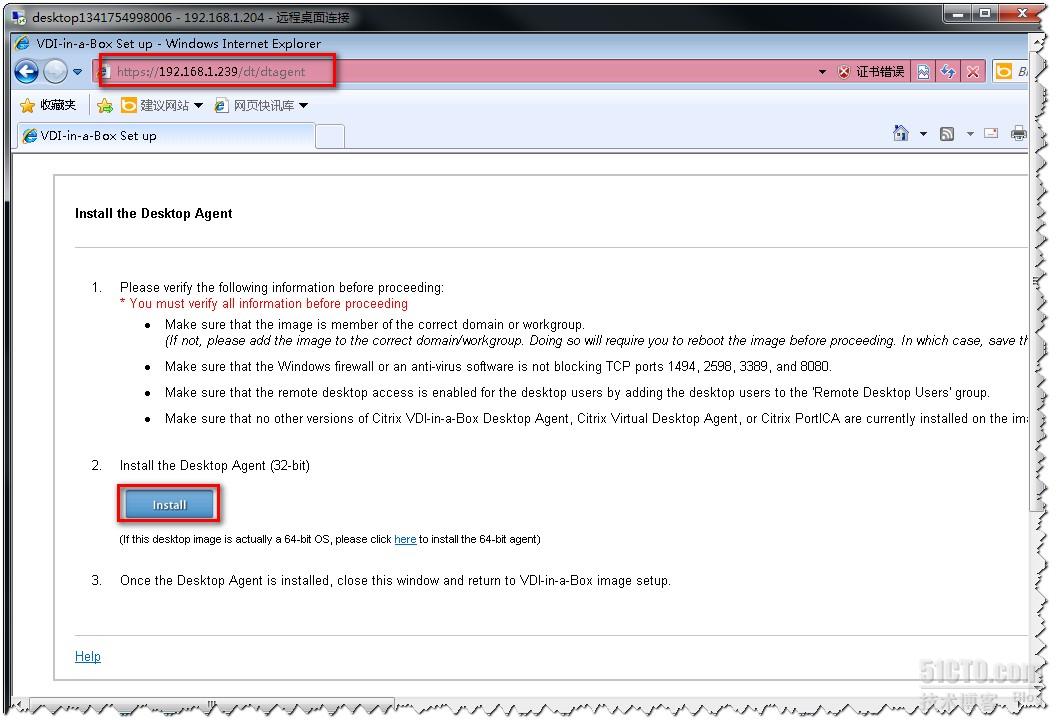Expand the feeds dropdown arrow
The width and height of the screenshot is (1057, 725).
(971, 134)
